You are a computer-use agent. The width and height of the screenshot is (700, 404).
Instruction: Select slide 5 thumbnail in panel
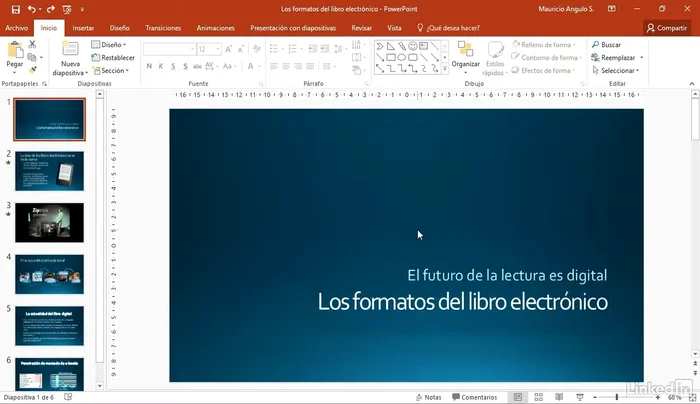click(x=50, y=325)
